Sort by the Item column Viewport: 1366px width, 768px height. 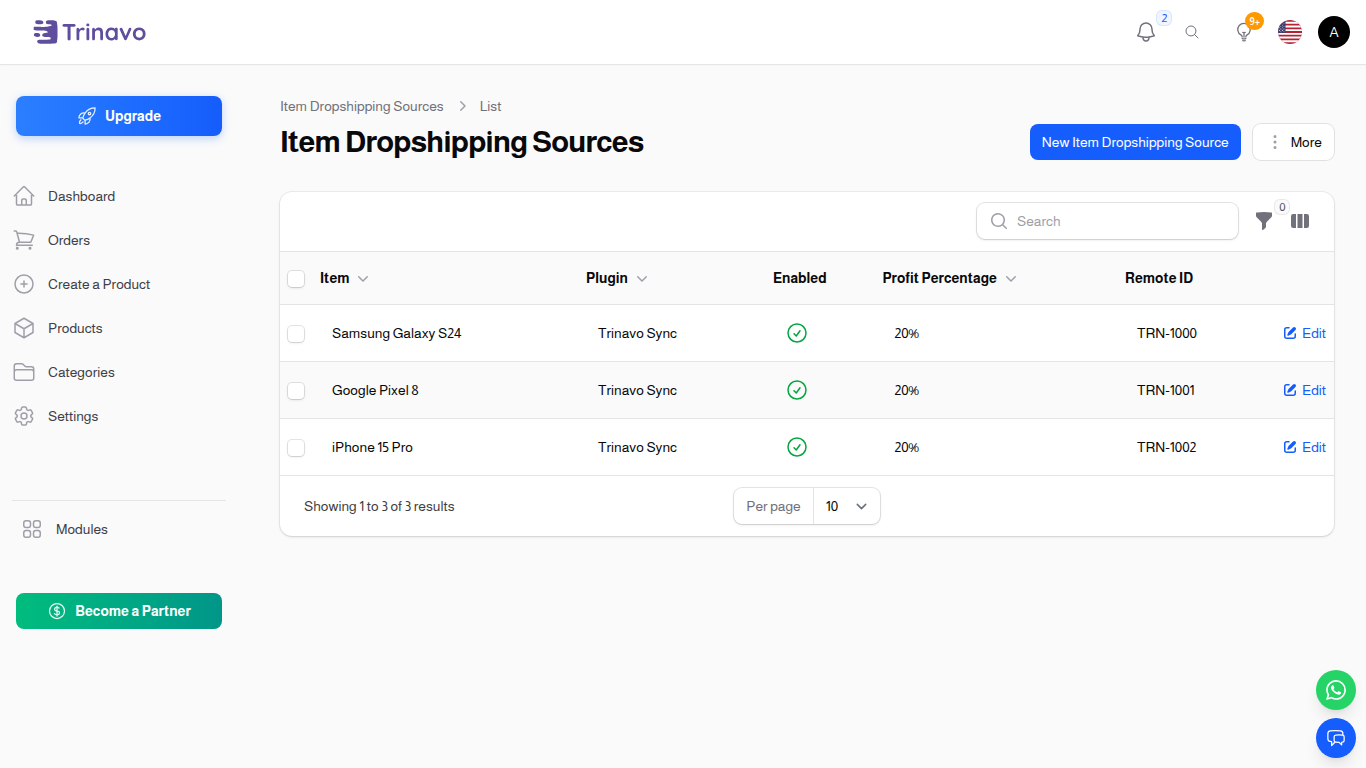tap(344, 278)
